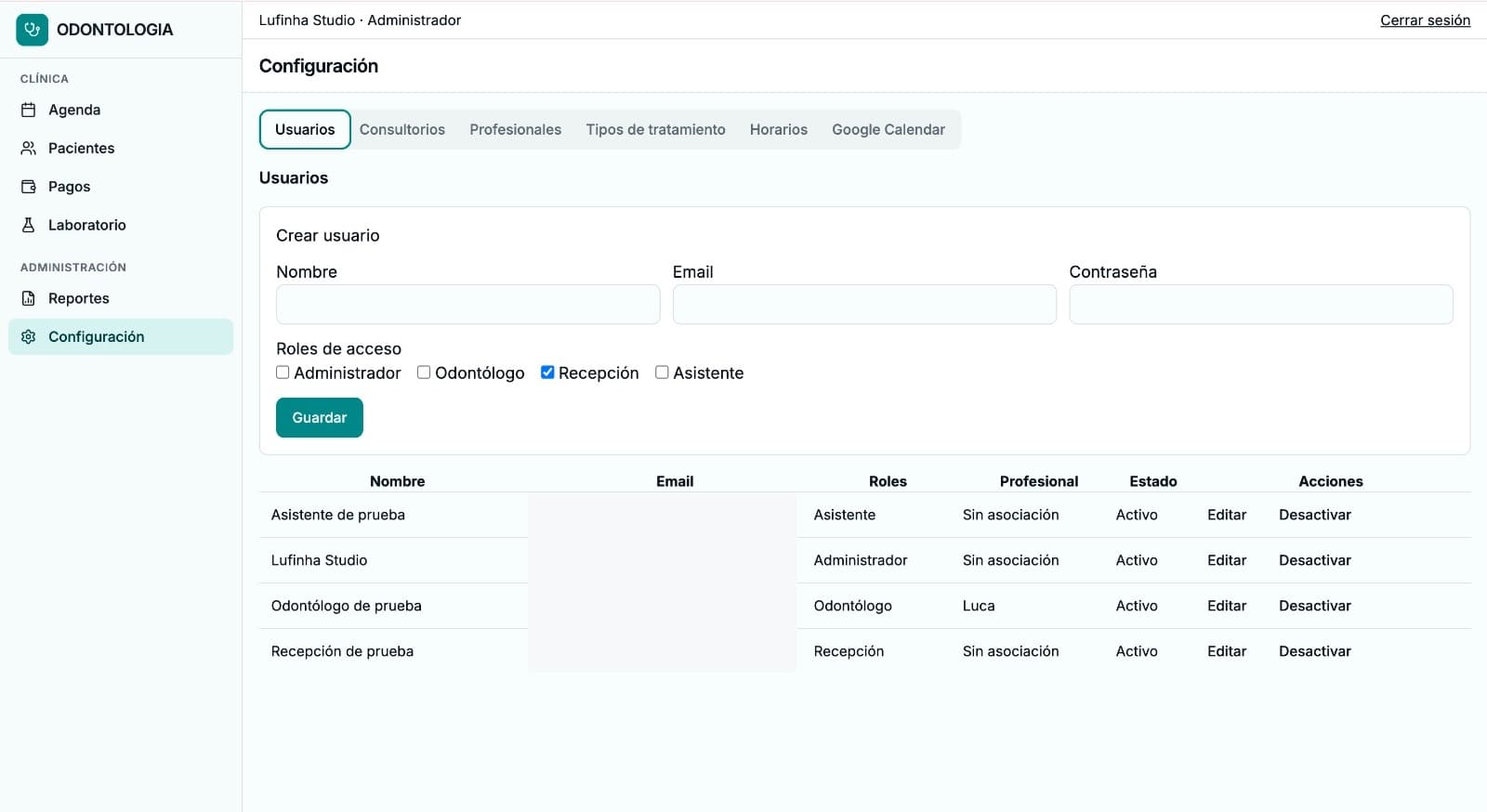Deactivate the Asistente de prueba user

tap(1315, 515)
